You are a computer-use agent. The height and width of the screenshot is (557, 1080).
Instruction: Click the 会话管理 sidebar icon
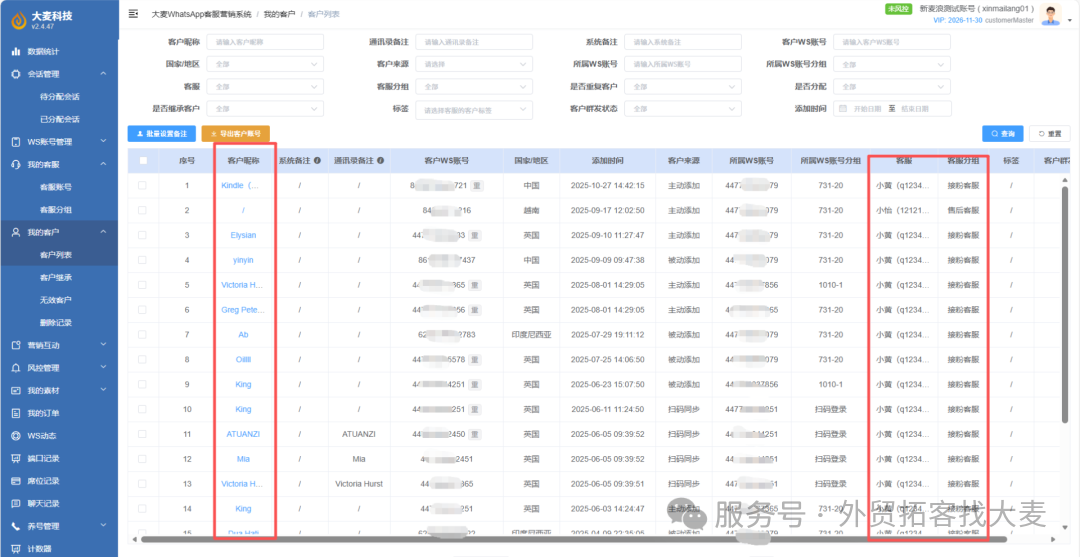pos(15,74)
